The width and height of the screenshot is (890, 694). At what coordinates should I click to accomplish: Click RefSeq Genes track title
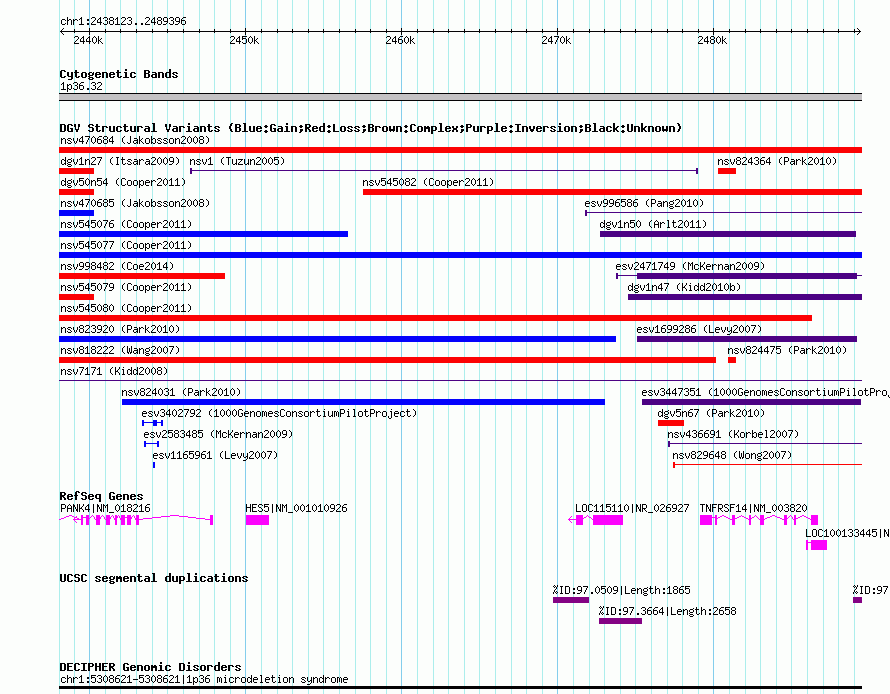pyautogui.click(x=101, y=496)
